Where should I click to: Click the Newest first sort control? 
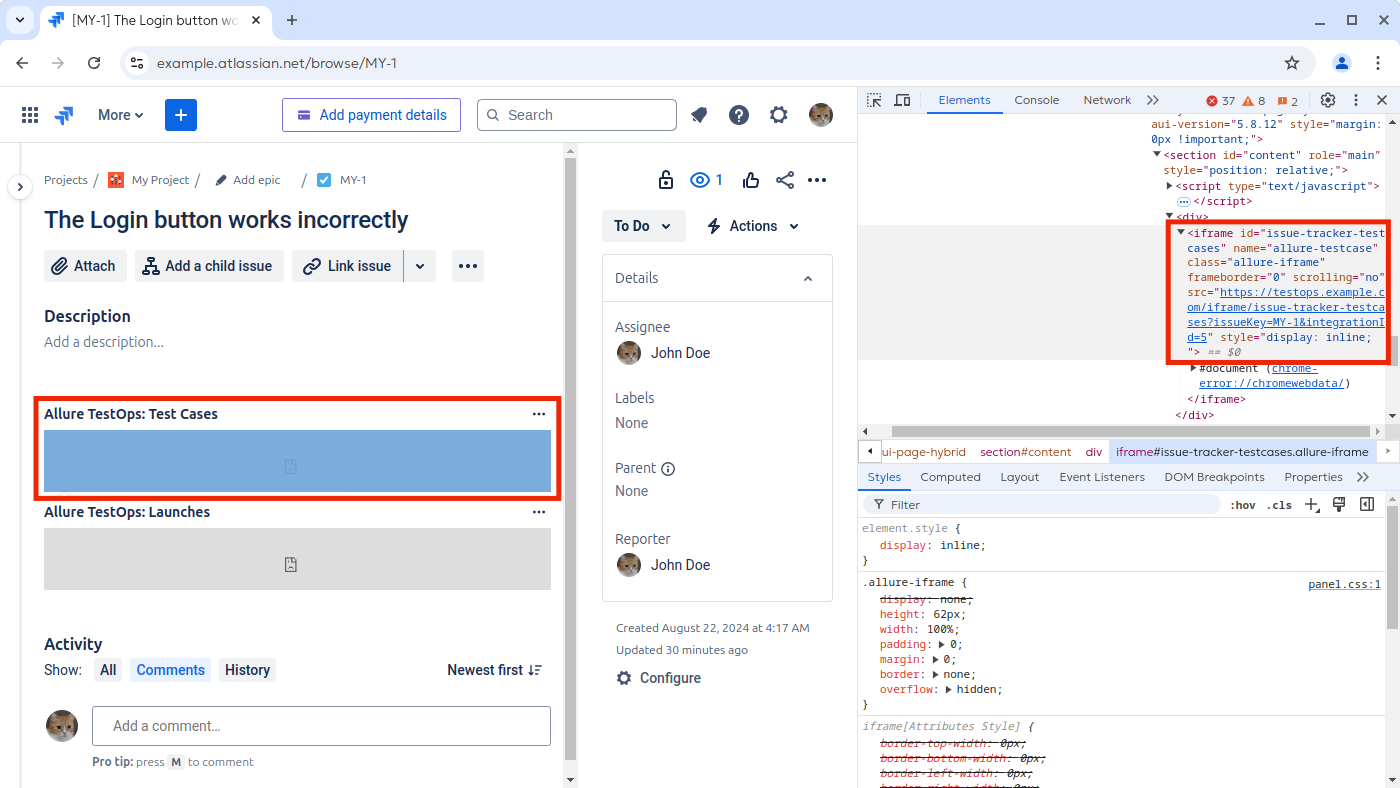pos(494,670)
